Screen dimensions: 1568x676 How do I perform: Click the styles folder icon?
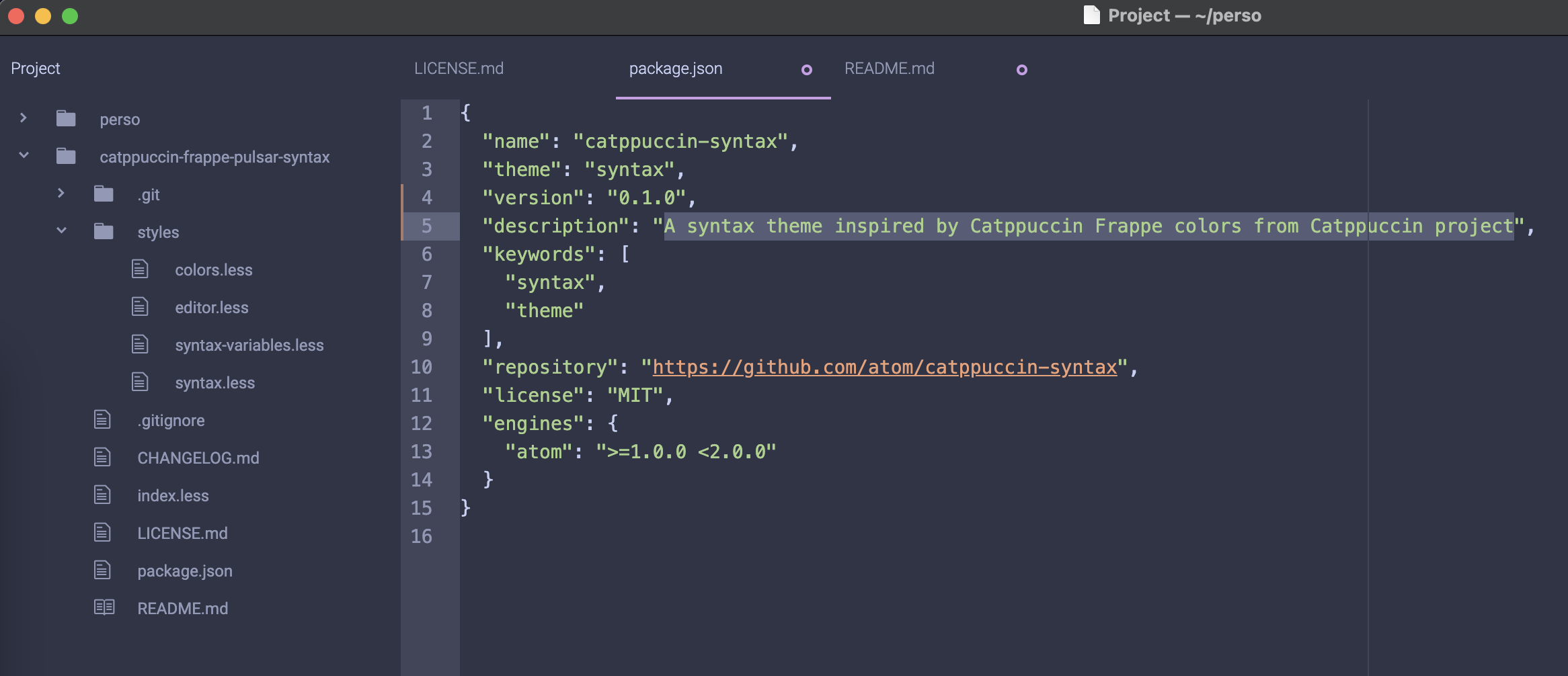[x=104, y=232]
